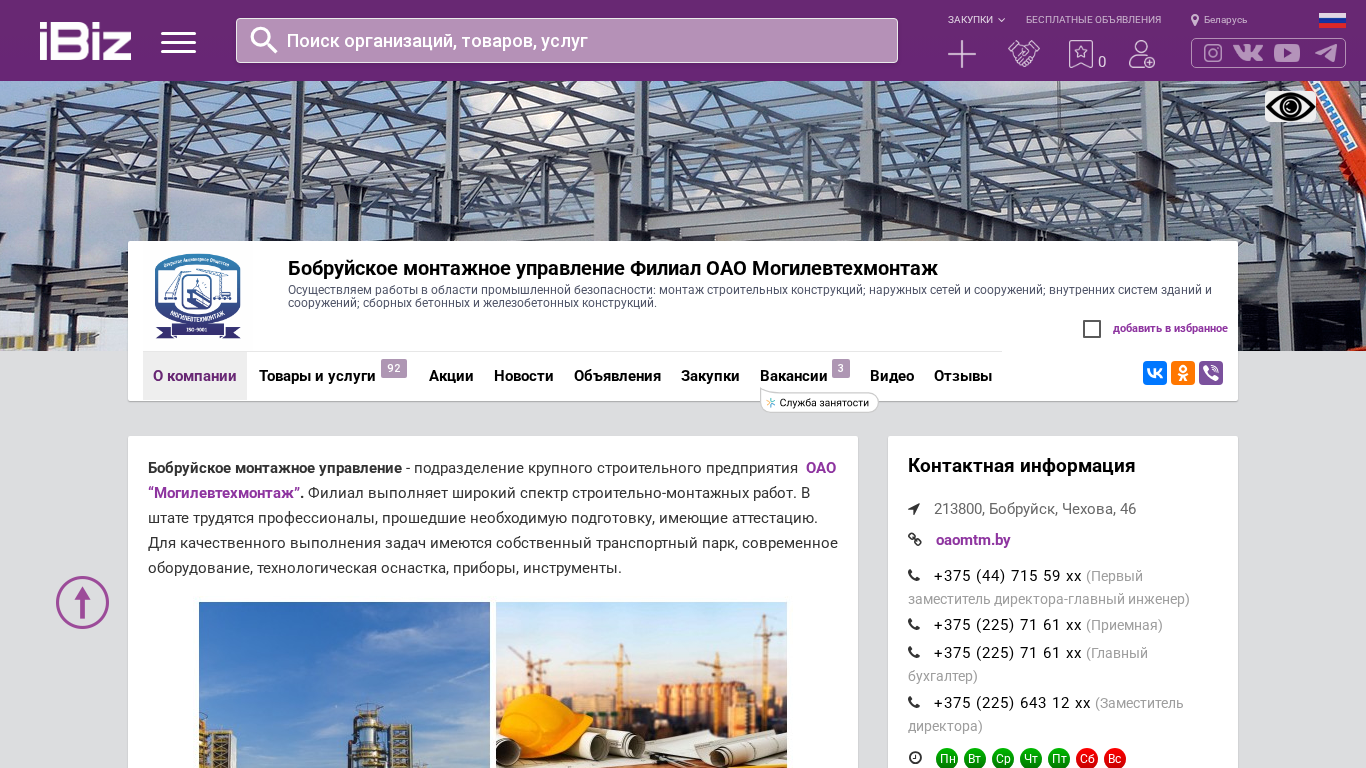This screenshot has width=1366, height=768.
Task: Click the add user account icon
Action: [x=1141, y=54]
